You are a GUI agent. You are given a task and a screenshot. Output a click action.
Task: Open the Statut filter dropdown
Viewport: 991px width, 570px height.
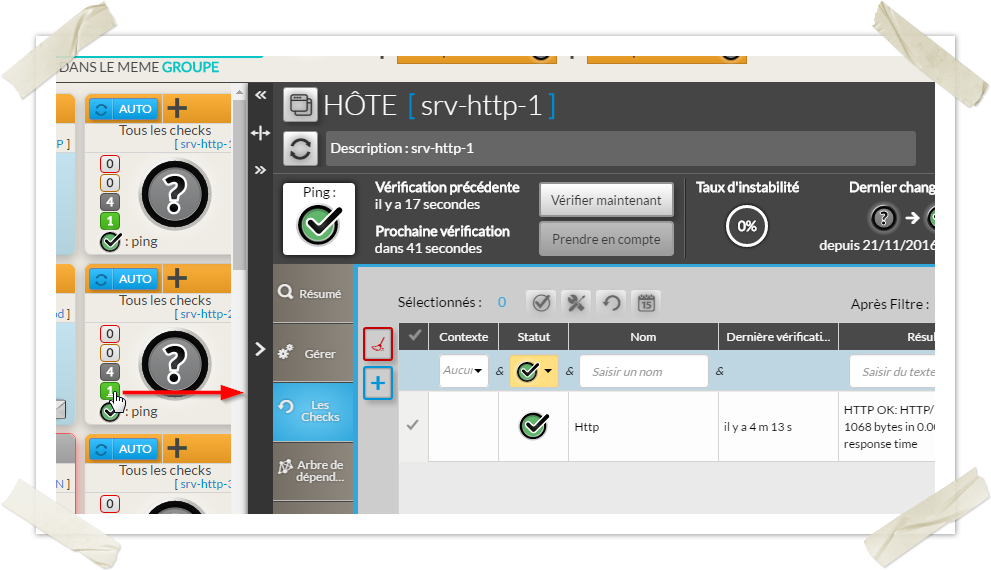[534, 371]
